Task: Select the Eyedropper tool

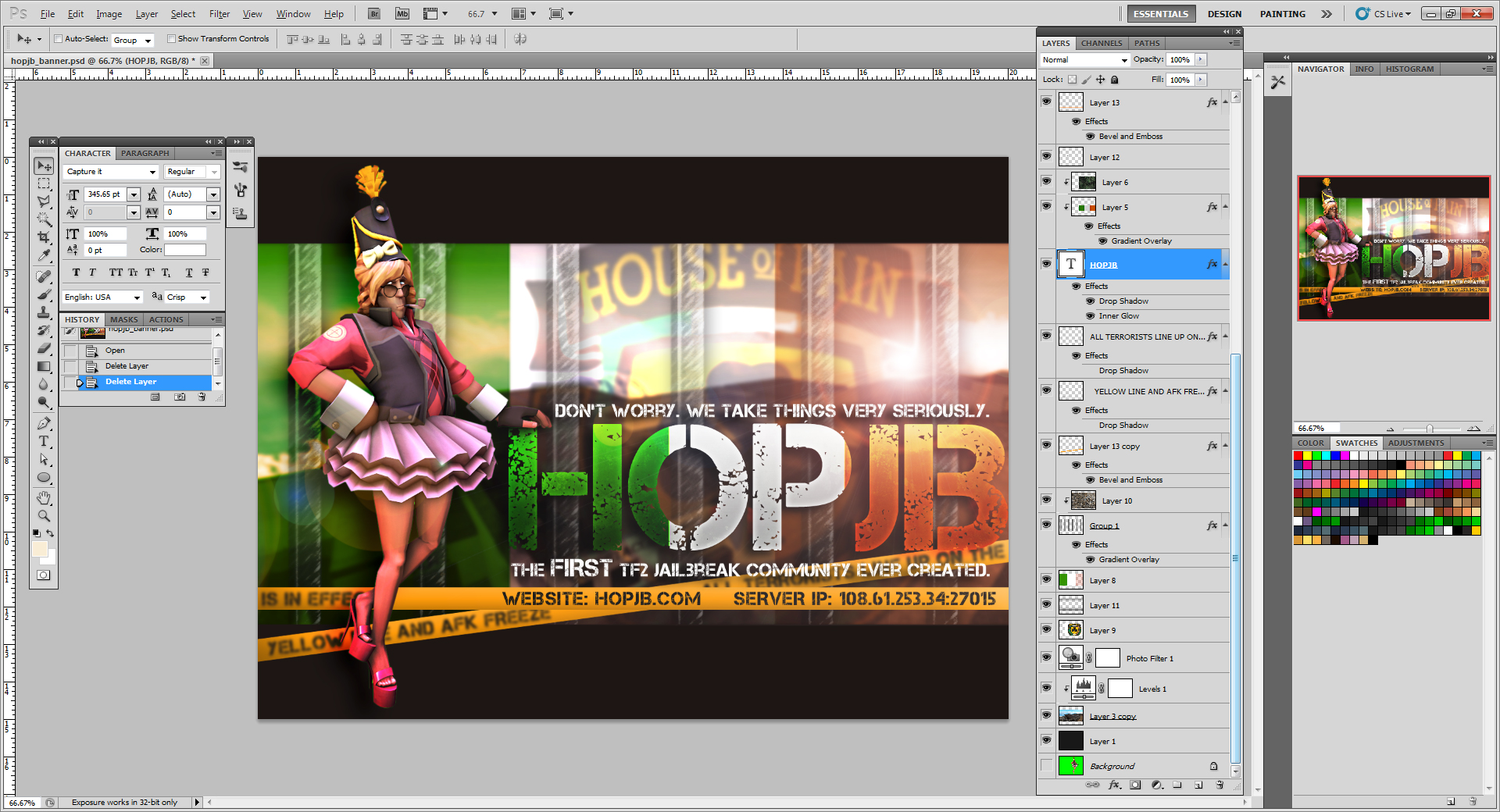Action: [x=44, y=255]
